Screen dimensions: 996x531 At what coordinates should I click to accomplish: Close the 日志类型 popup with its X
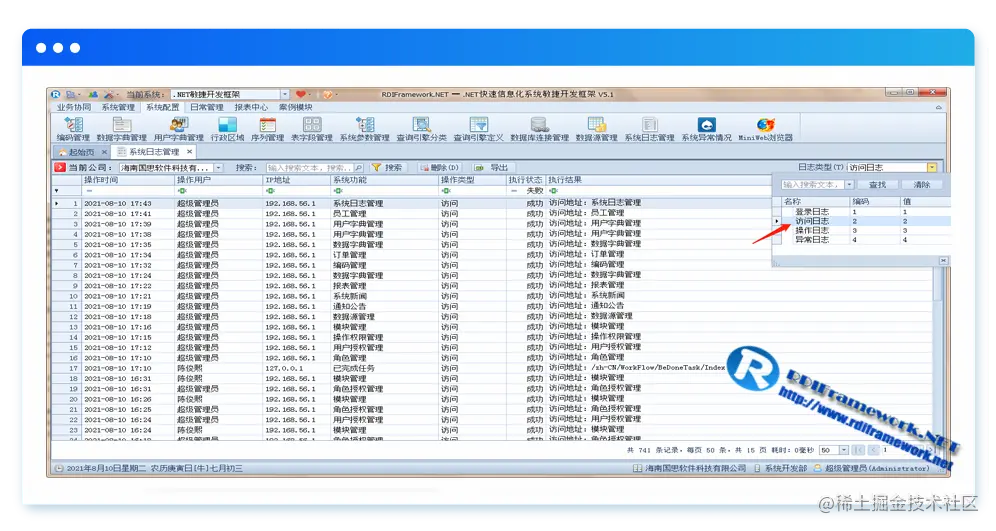point(943,260)
